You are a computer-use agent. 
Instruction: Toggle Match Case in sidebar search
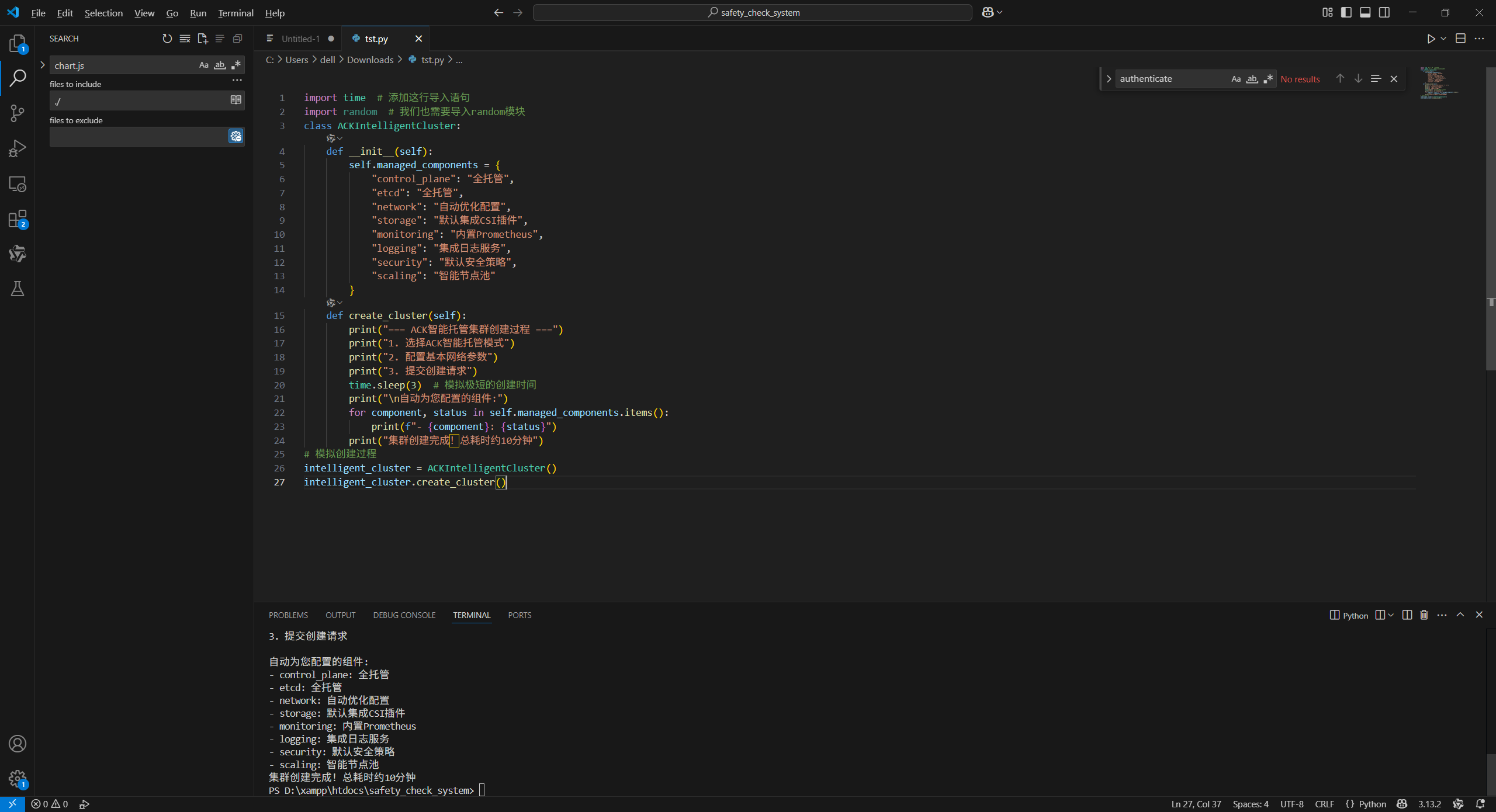[x=203, y=65]
